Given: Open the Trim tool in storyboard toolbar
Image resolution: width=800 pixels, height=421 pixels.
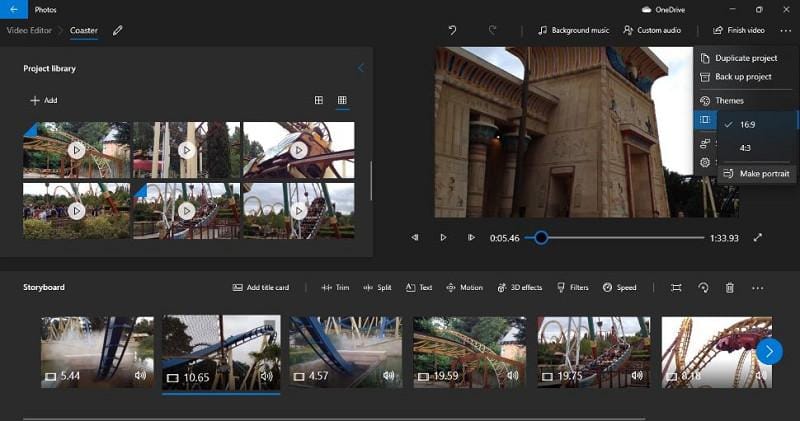Looking at the screenshot, I should tap(335, 288).
